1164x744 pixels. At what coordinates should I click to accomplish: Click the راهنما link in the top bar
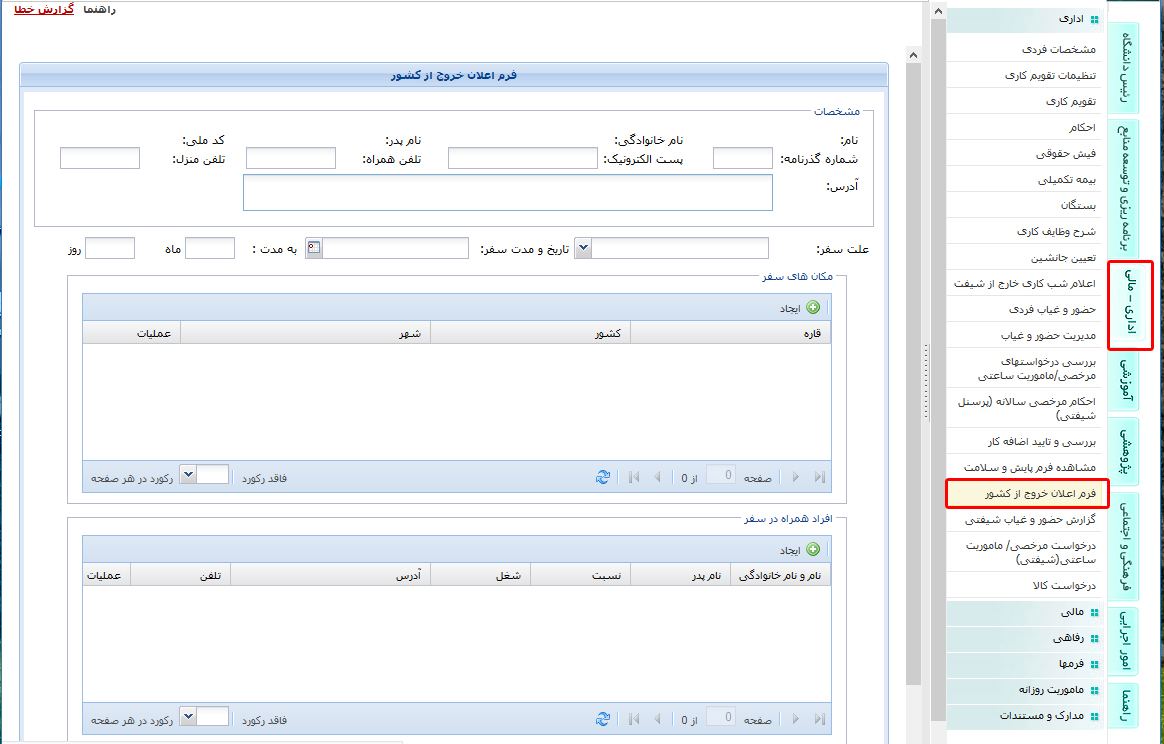97,10
